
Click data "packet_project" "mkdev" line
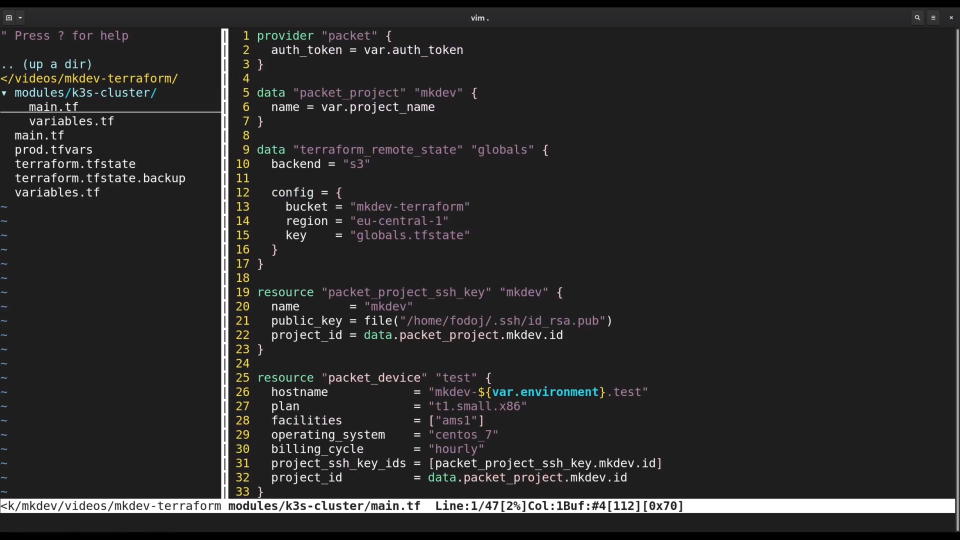[367, 93]
